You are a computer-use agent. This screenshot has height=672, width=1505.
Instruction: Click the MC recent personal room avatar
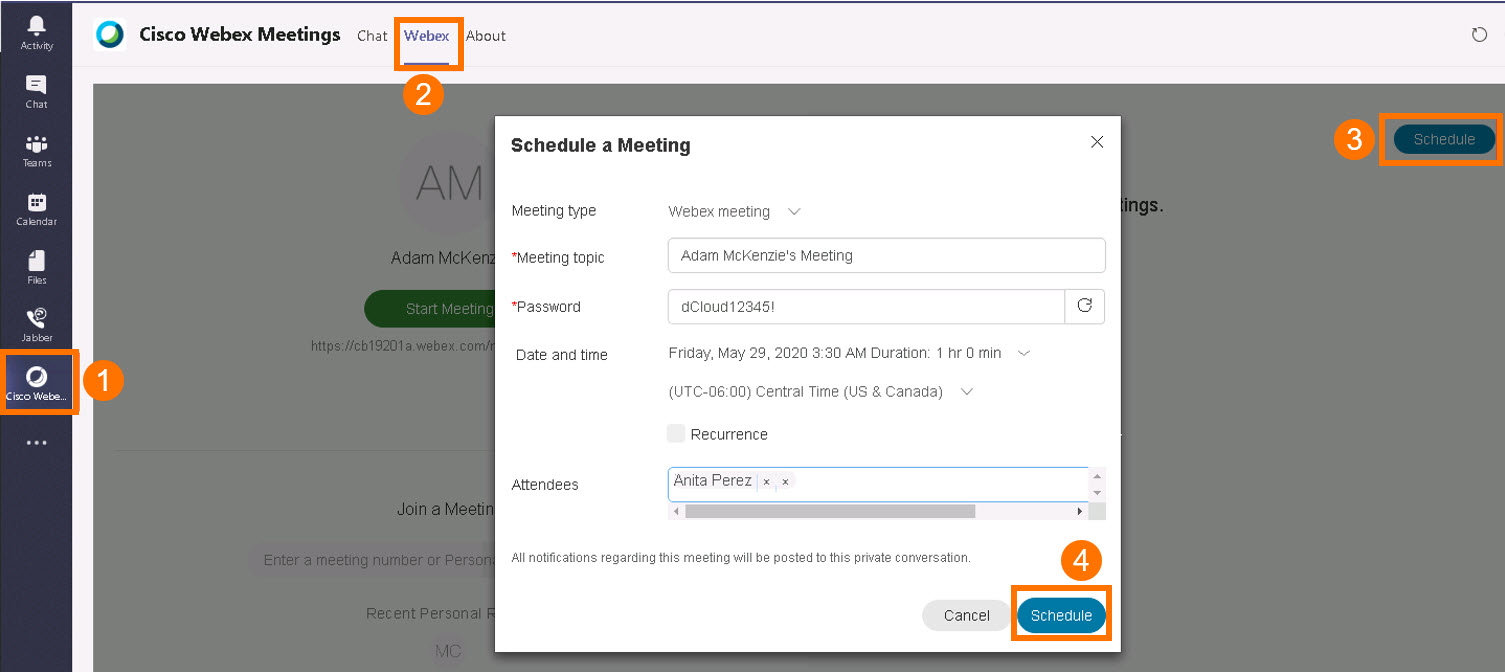448,651
